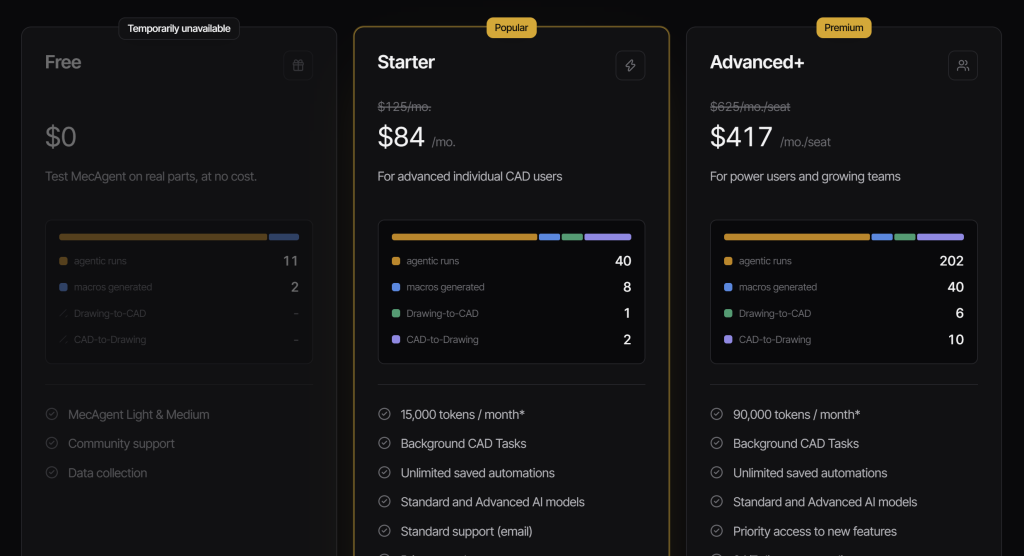Click the $0 price
Image resolution: width=1024 pixels, height=556 pixels.
tap(61, 137)
